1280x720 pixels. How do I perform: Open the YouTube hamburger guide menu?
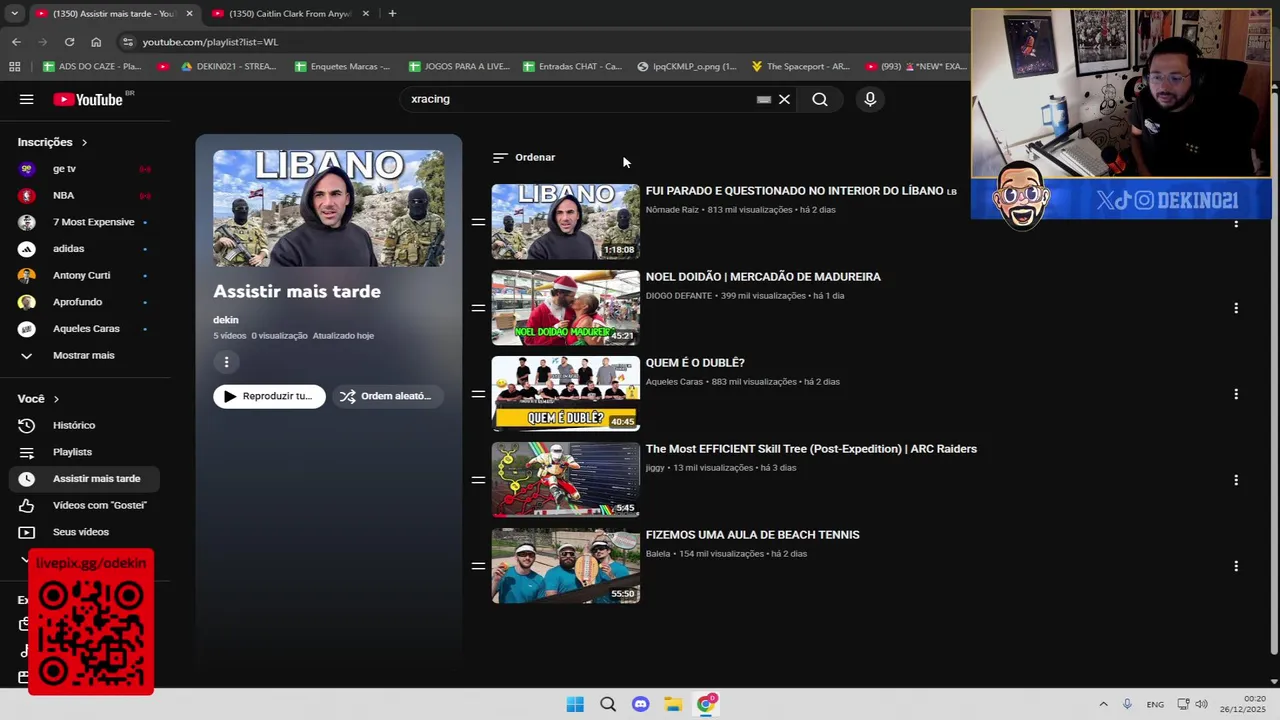[27, 99]
